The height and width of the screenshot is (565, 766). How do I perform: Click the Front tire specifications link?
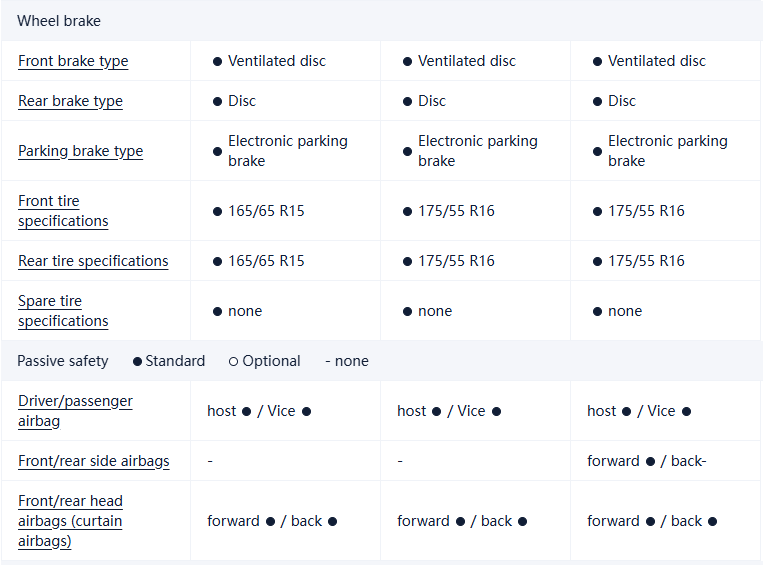(x=63, y=211)
